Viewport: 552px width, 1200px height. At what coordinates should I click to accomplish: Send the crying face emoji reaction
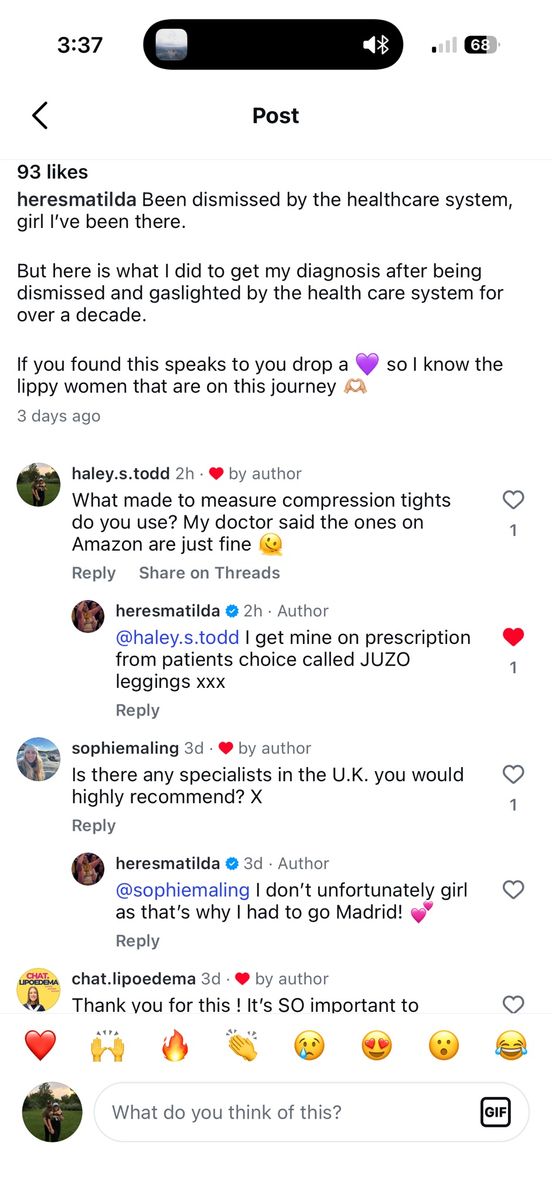tap(309, 1046)
